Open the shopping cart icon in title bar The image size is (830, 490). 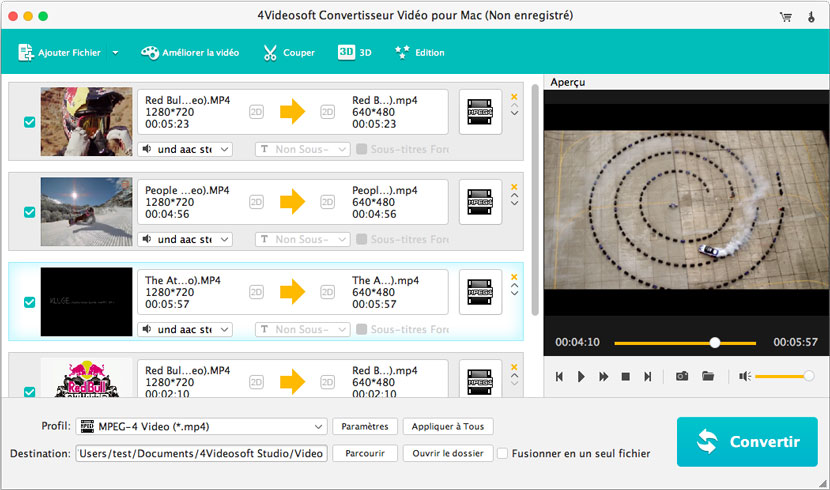786,17
